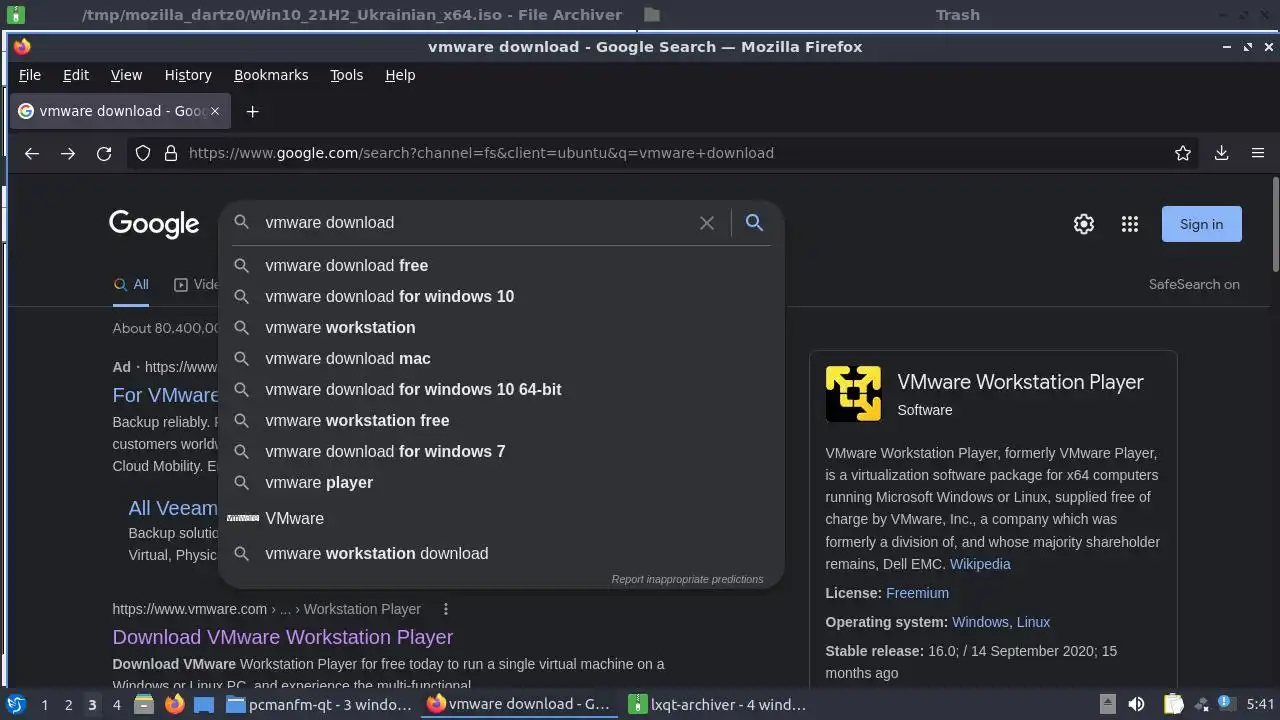Image resolution: width=1280 pixels, height=720 pixels.
Task: Click the Freemium license link
Action: tap(917, 593)
